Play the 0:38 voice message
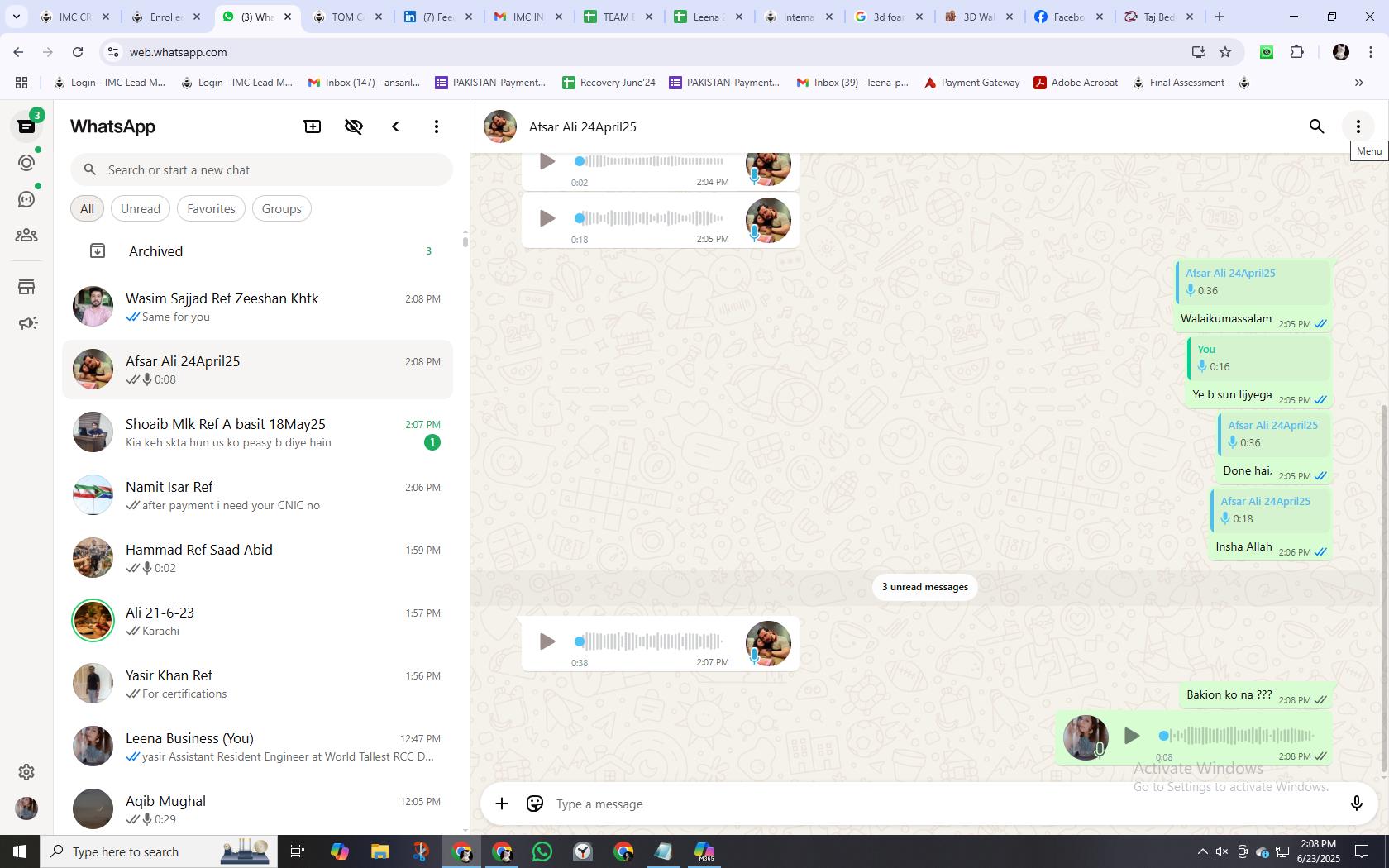 pos(547,641)
